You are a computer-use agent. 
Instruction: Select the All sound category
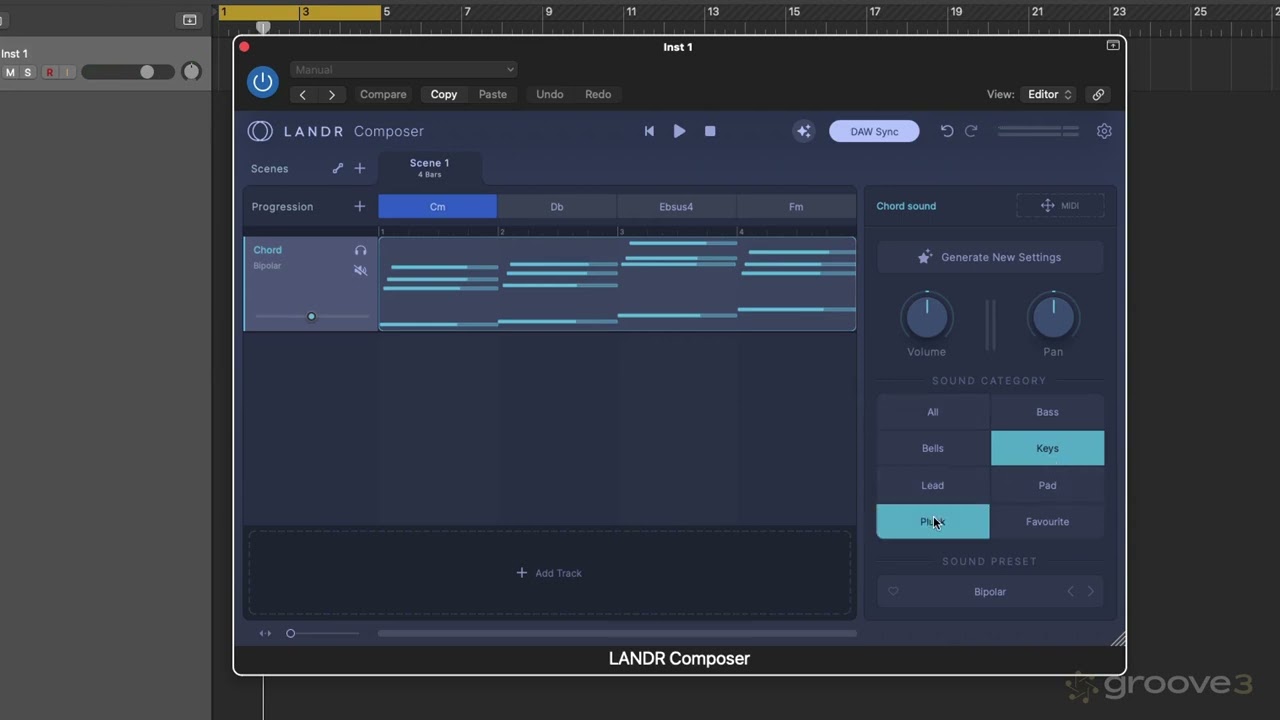point(933,412)
